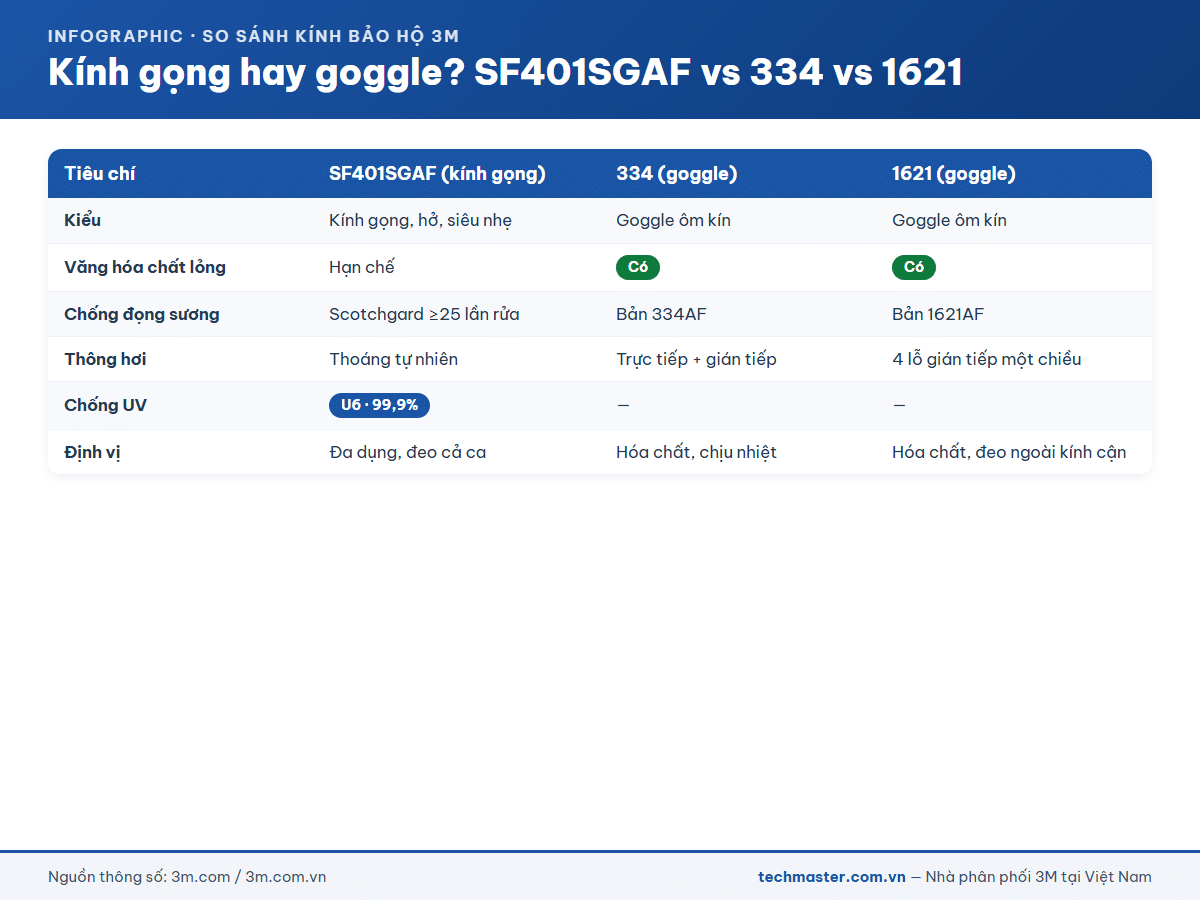1200x900 pixels.
Task: Click the green 'Có' badge in 334 column
Action: click(x=638, y=267)
